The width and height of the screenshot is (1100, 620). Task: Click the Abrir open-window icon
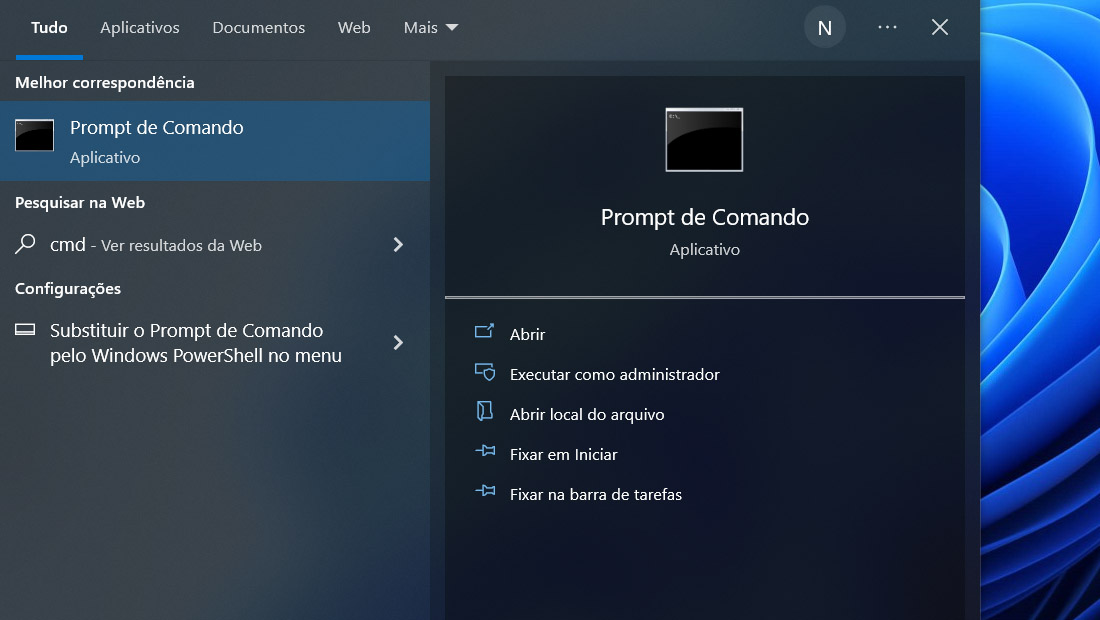click(x=485, y=331)
